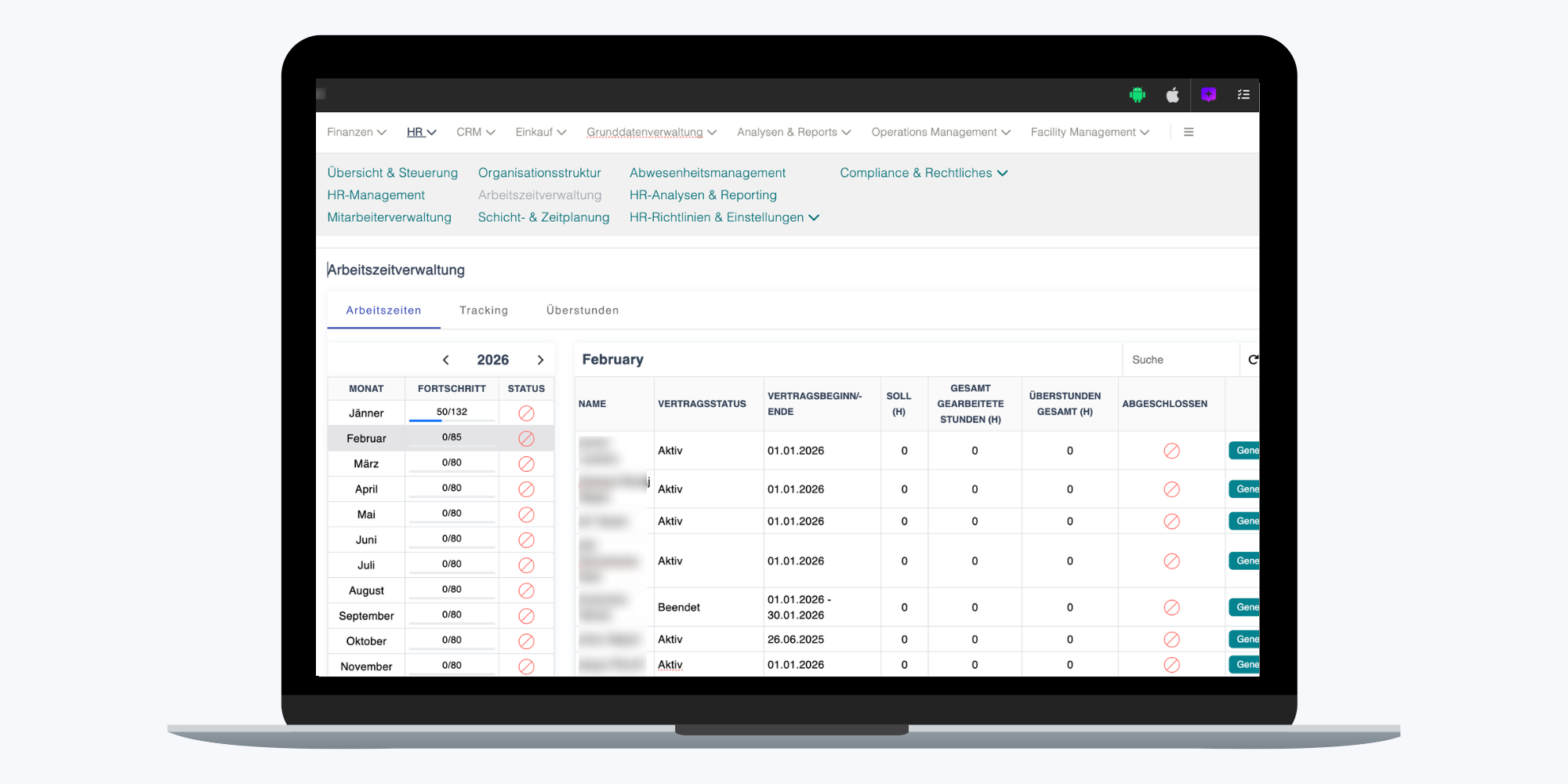Click the refresh icon beside Suche field
The height and width of the screenshot is (784, 1568).
tap(1253, 360)
